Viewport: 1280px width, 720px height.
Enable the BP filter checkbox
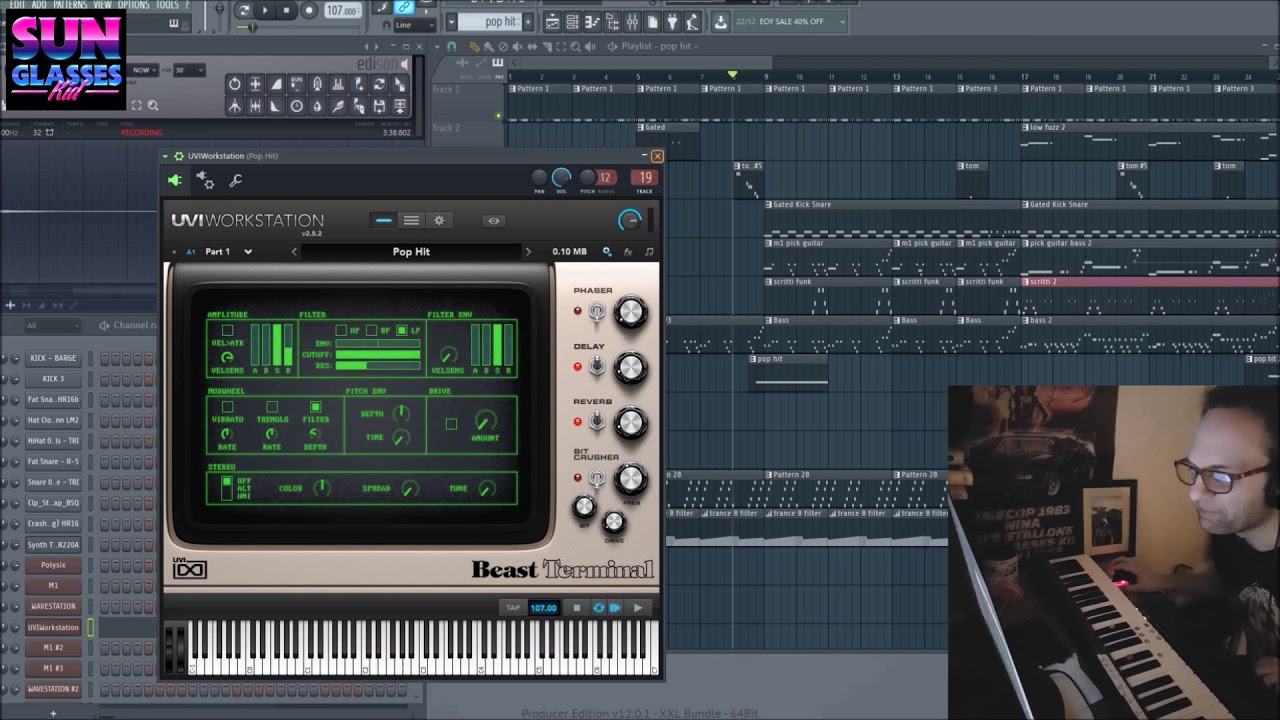click(372, 330)
